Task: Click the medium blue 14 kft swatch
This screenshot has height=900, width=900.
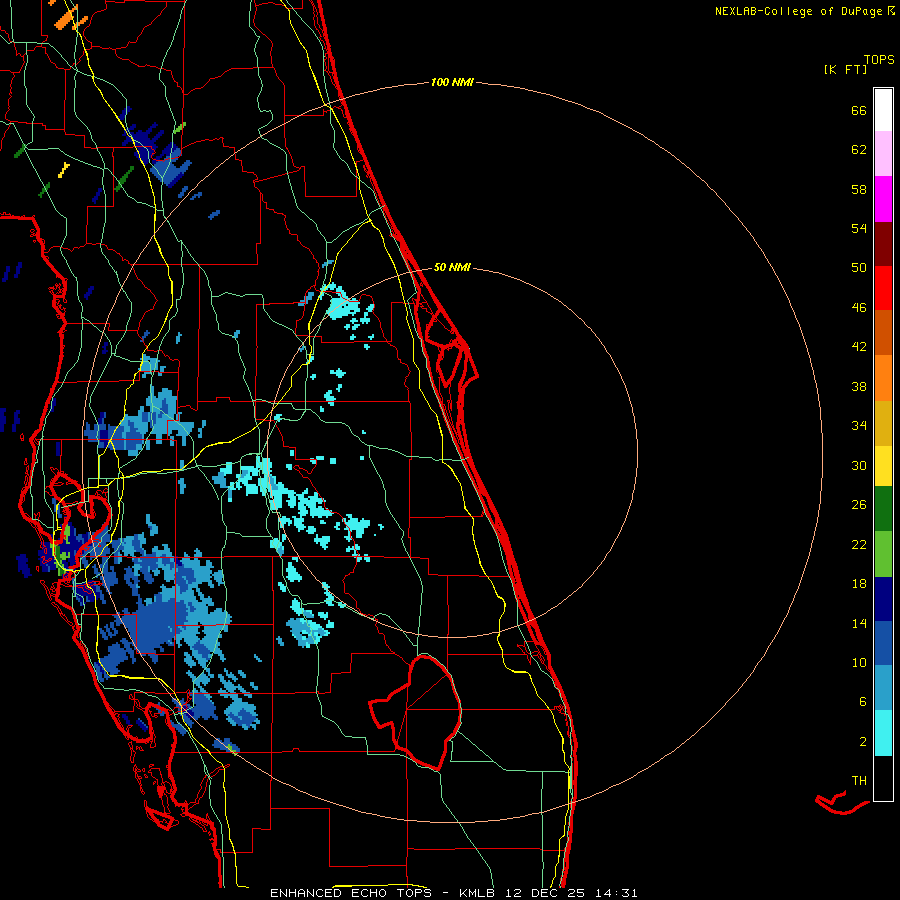Action: coord(883,643)
